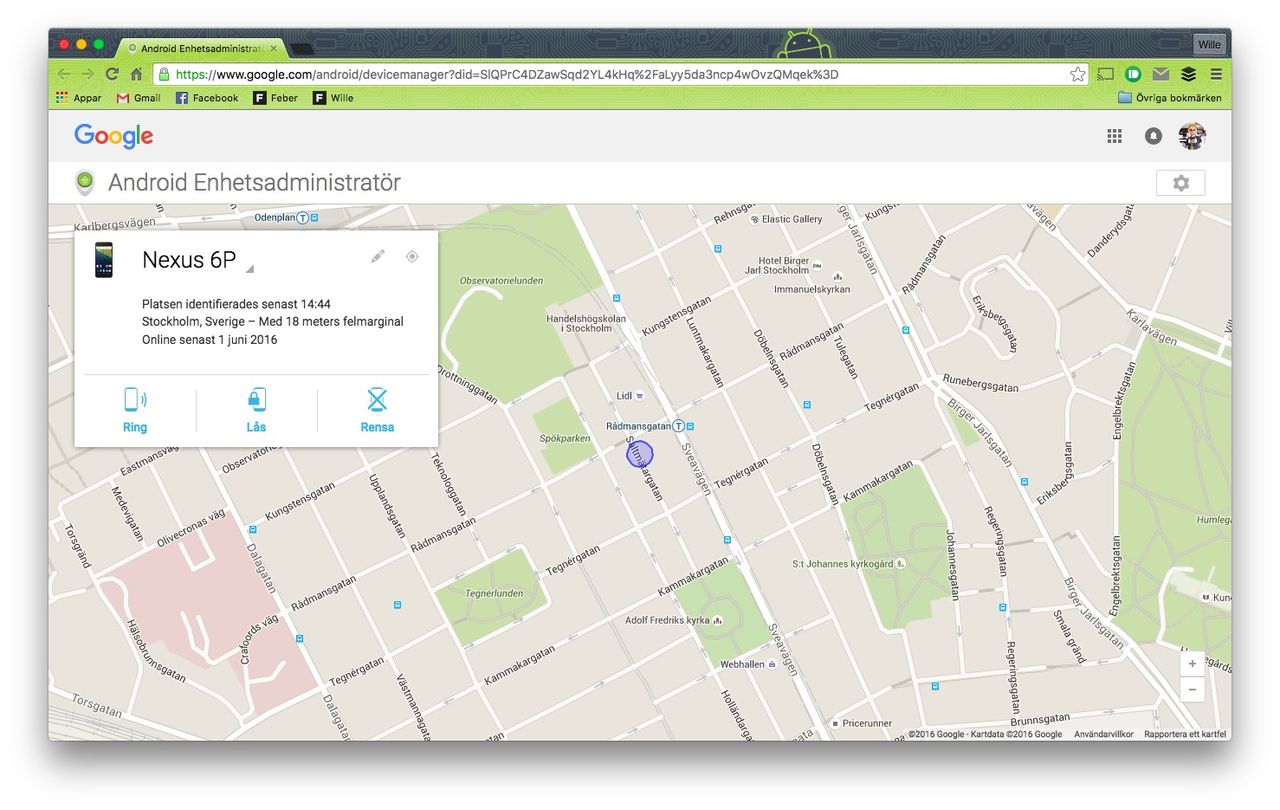Reload the page with the refresh icon

coord(112,73)
